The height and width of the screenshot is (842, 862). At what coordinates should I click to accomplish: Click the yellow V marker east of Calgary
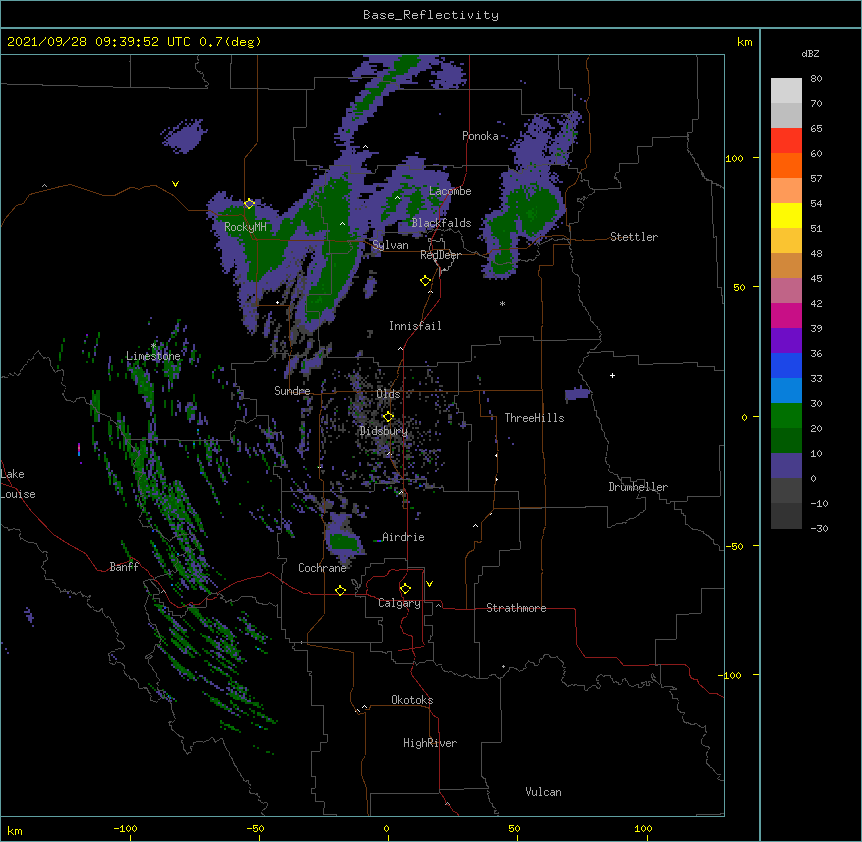click(429, 584)
